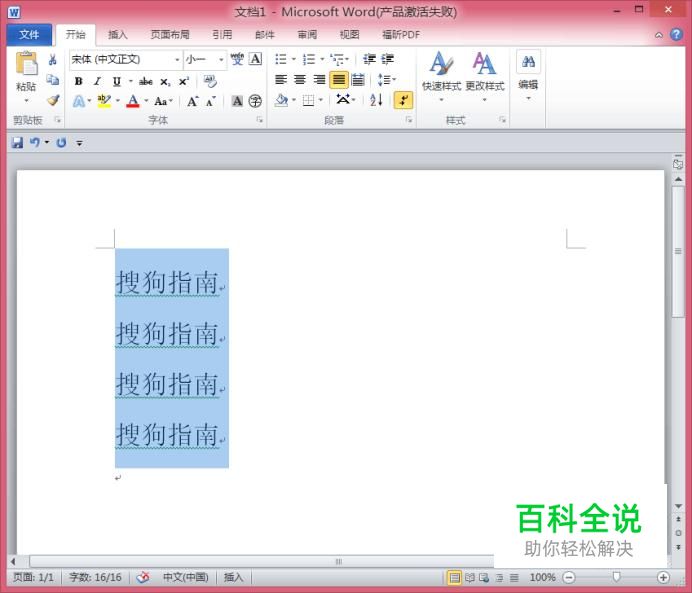
Task: Open Quick Styles gallery
Action: (441, 76)
